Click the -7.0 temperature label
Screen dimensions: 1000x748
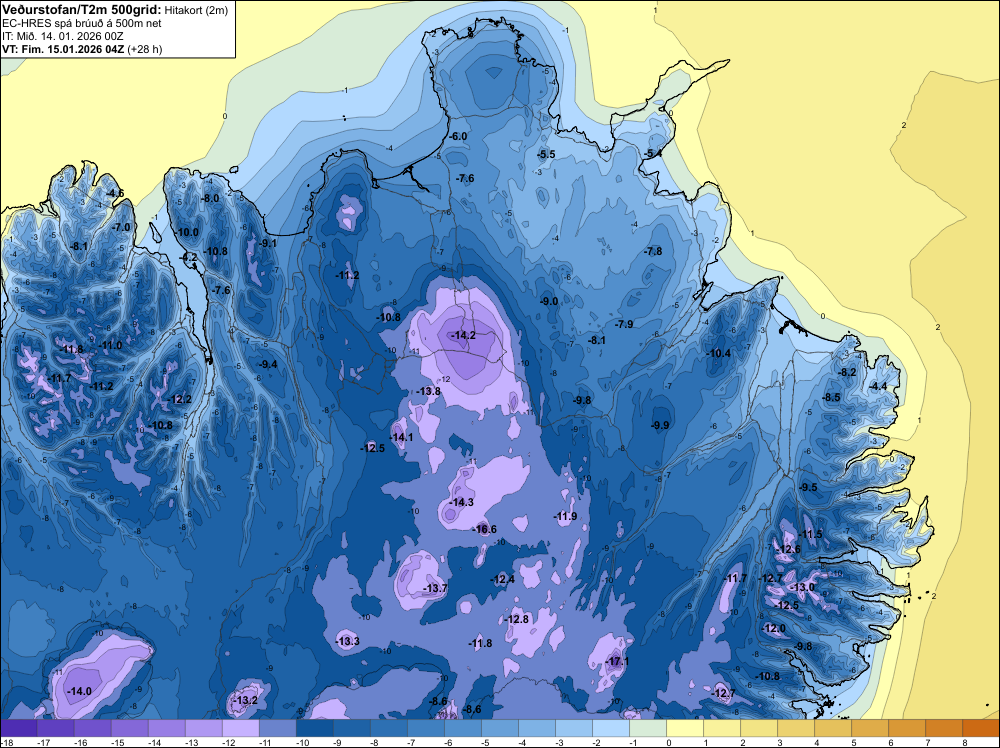pos(121,227)
